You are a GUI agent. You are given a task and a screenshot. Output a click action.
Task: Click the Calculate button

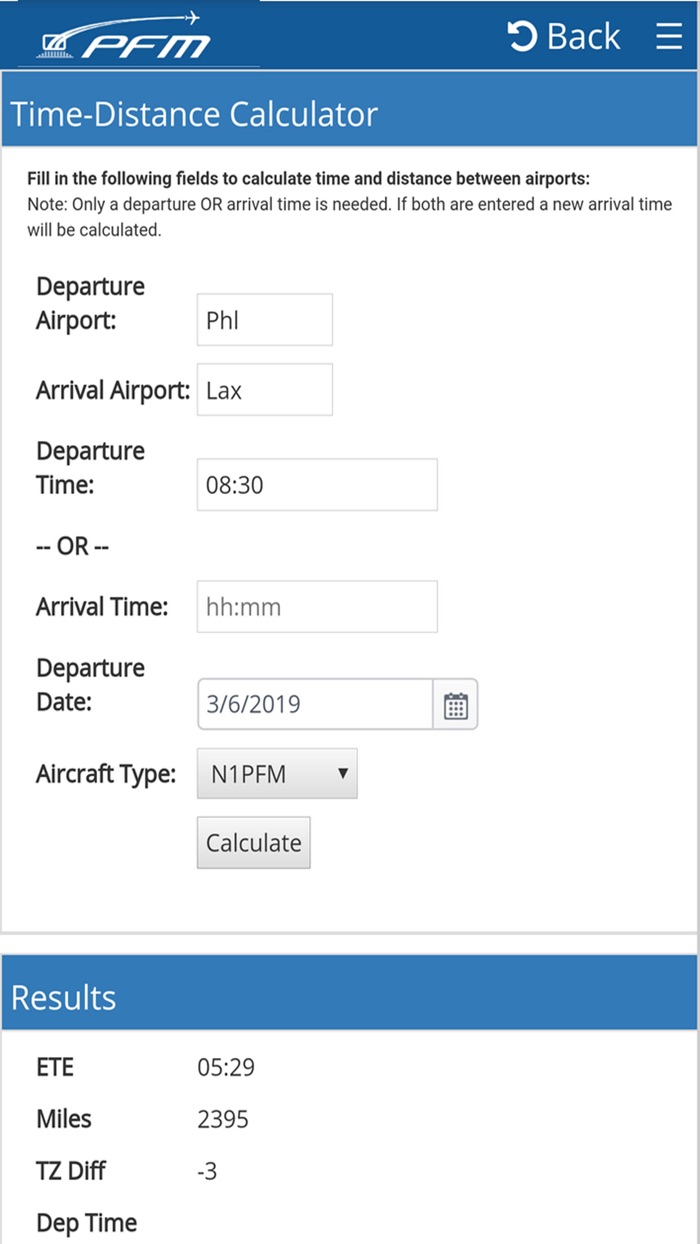point(253,842)
